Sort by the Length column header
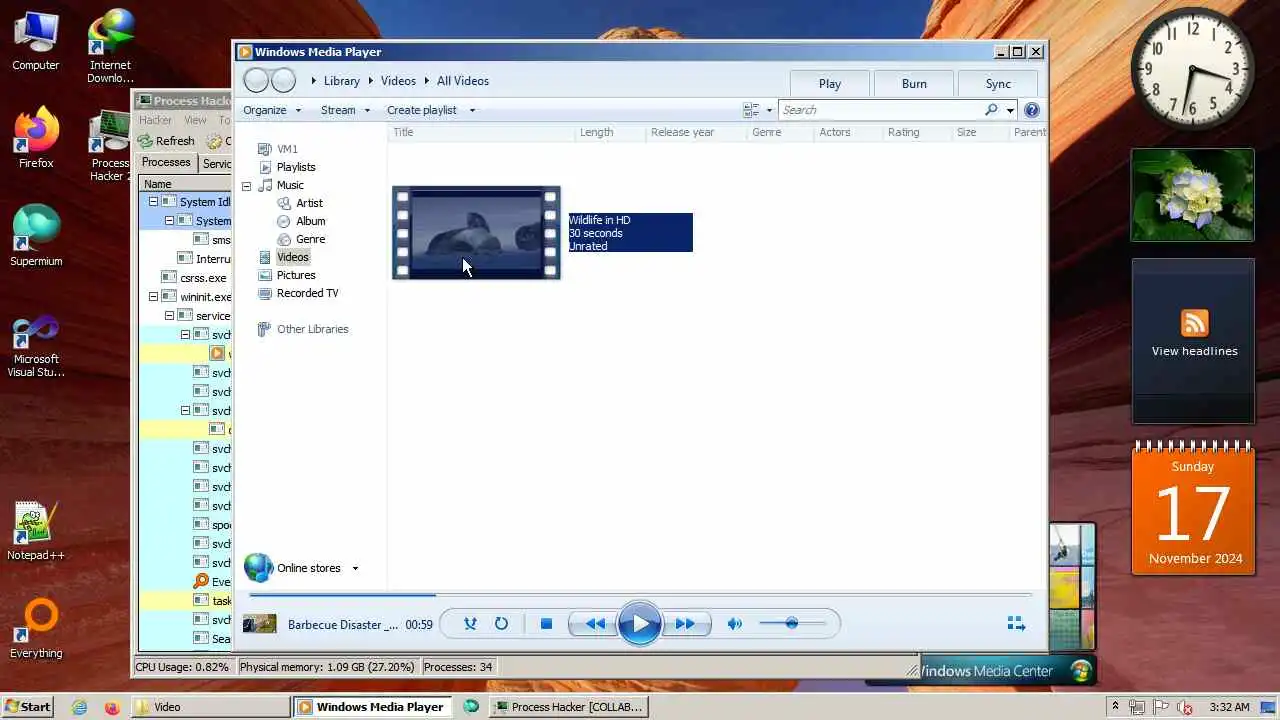This screenshot has width=1280, height=720. (x=610, y=132)
